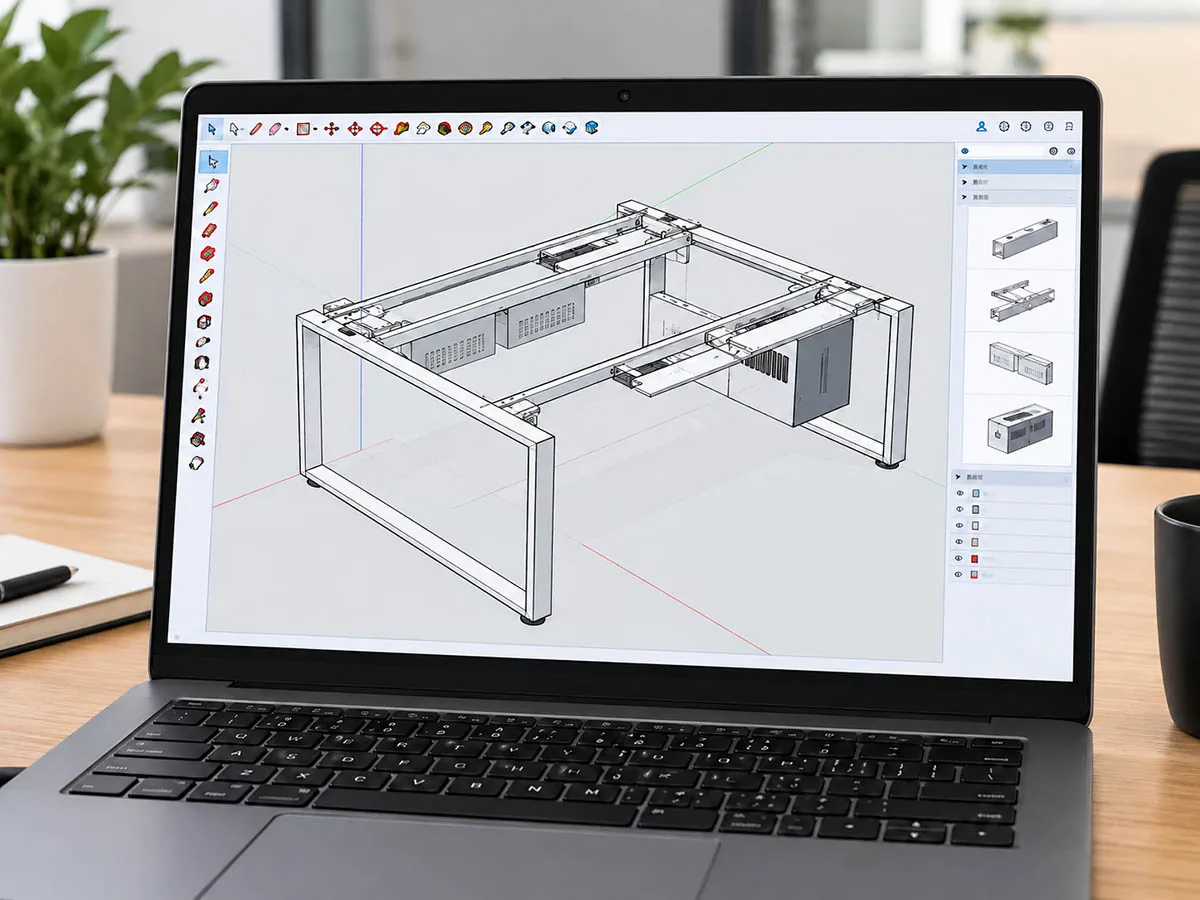Viewport: 1200px width, 900px height.
Task: Click the last round icon right of the search field
Action: click(x=1071, y=151)
